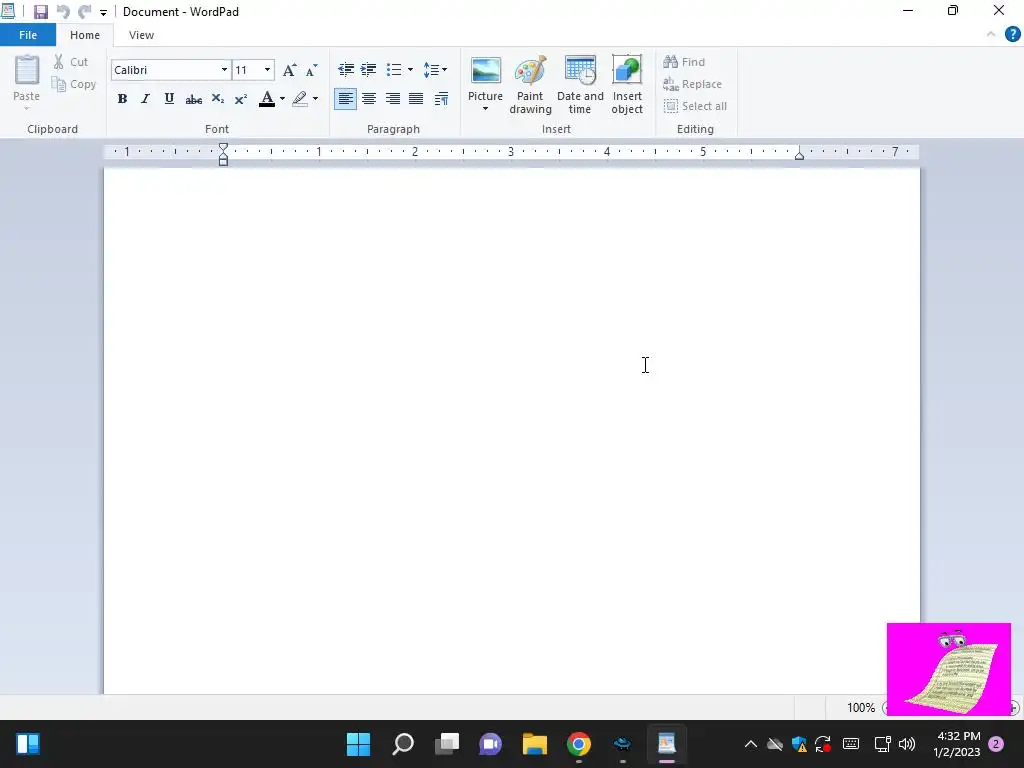Open Google Chrome from the taskbar
The width and height of the screenshot is (1024, 768).
pyautogui.click(x=579, y=744)
